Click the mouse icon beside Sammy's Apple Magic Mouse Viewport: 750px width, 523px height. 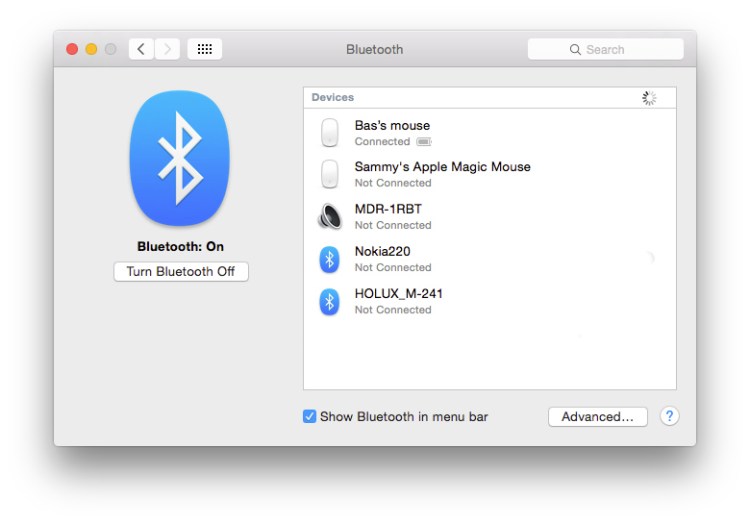coord(330,174)
